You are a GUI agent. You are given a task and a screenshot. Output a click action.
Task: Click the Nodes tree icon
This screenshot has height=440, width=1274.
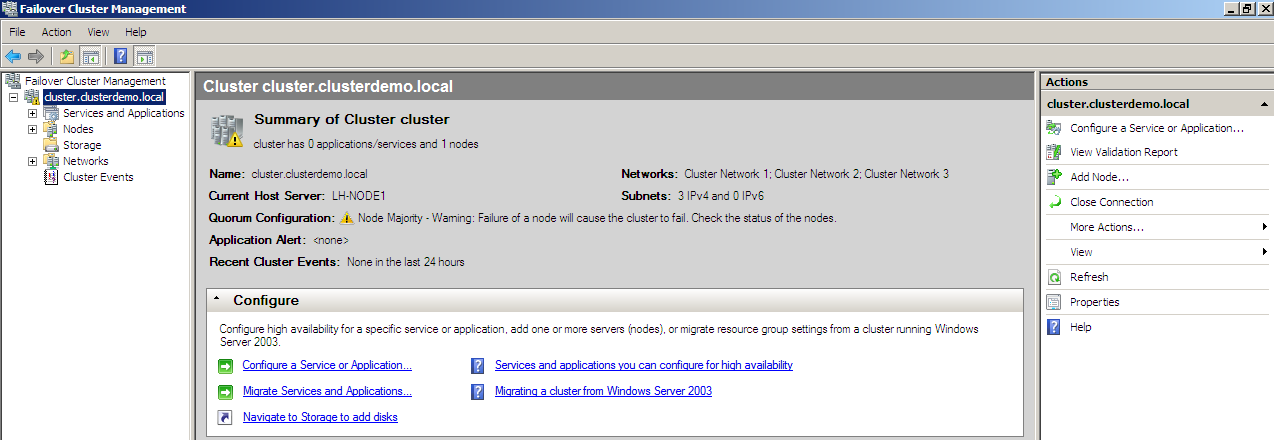[51, 129]
